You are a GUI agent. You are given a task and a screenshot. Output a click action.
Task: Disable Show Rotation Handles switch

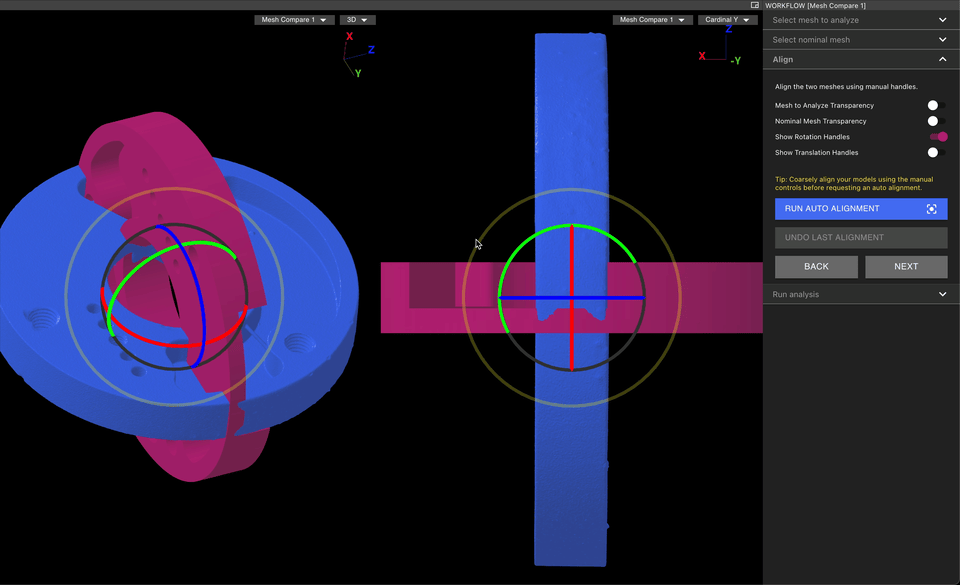(938, 136)
